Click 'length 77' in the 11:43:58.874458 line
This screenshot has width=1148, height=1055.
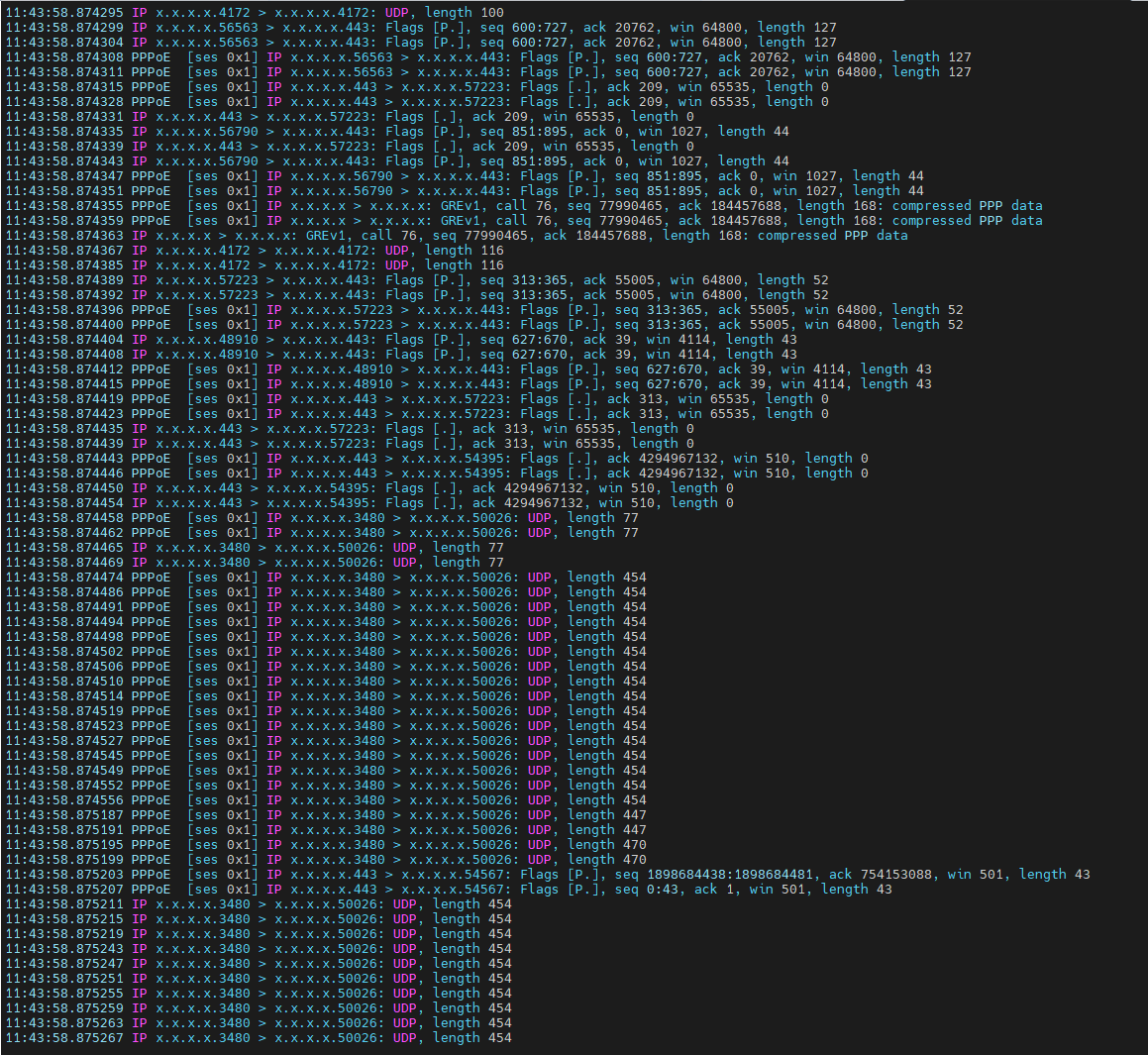pos(603,518)
